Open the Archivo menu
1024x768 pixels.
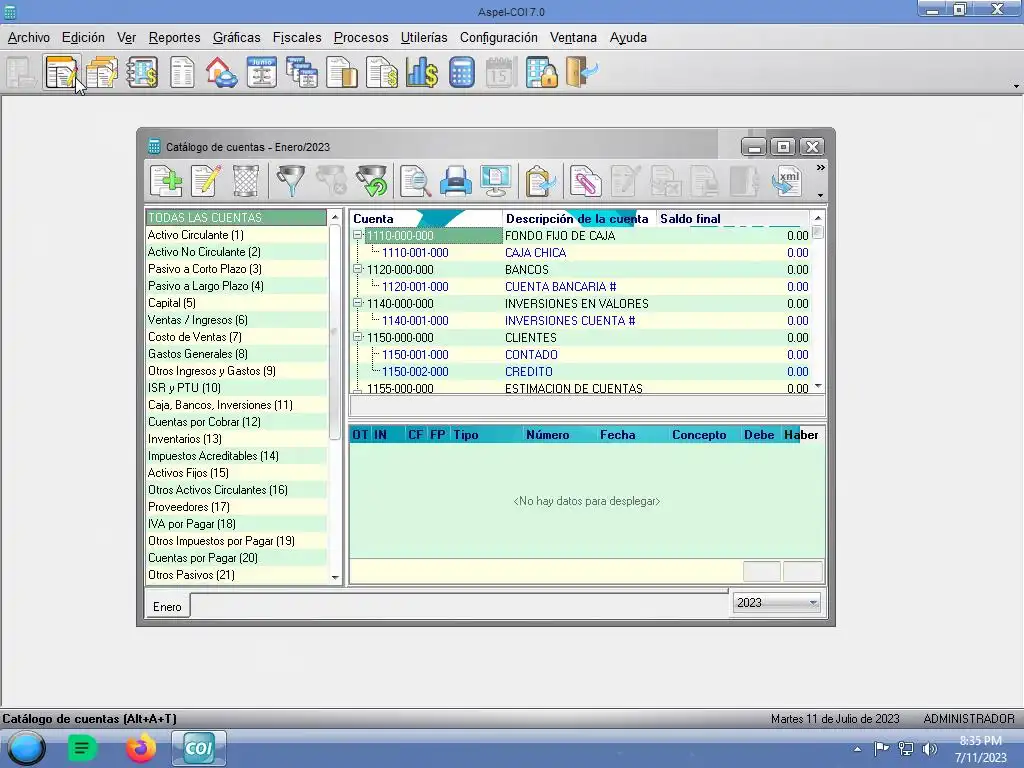(x=29, y=38)
